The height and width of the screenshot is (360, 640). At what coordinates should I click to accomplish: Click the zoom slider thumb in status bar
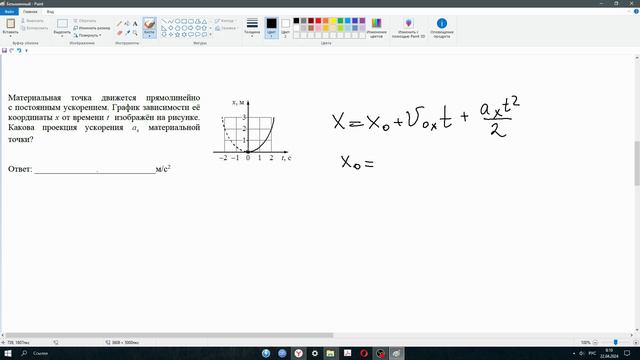click(616, 342)
